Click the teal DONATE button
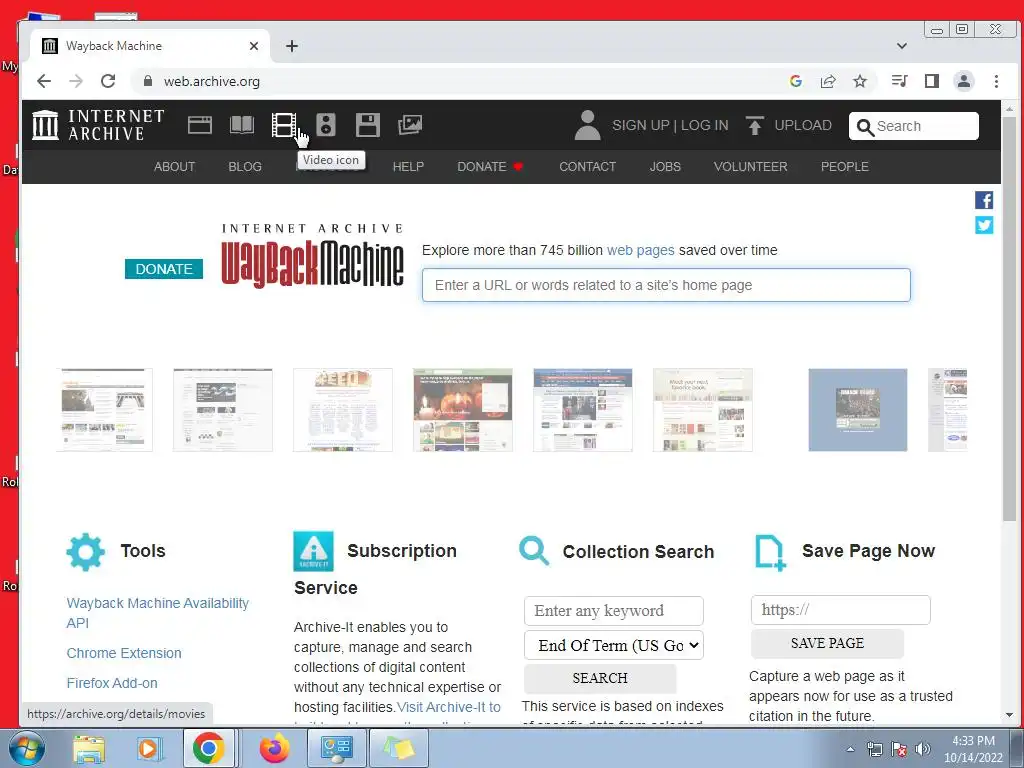The height and width of the screenshot is (768, 1024). coord(164,269)
